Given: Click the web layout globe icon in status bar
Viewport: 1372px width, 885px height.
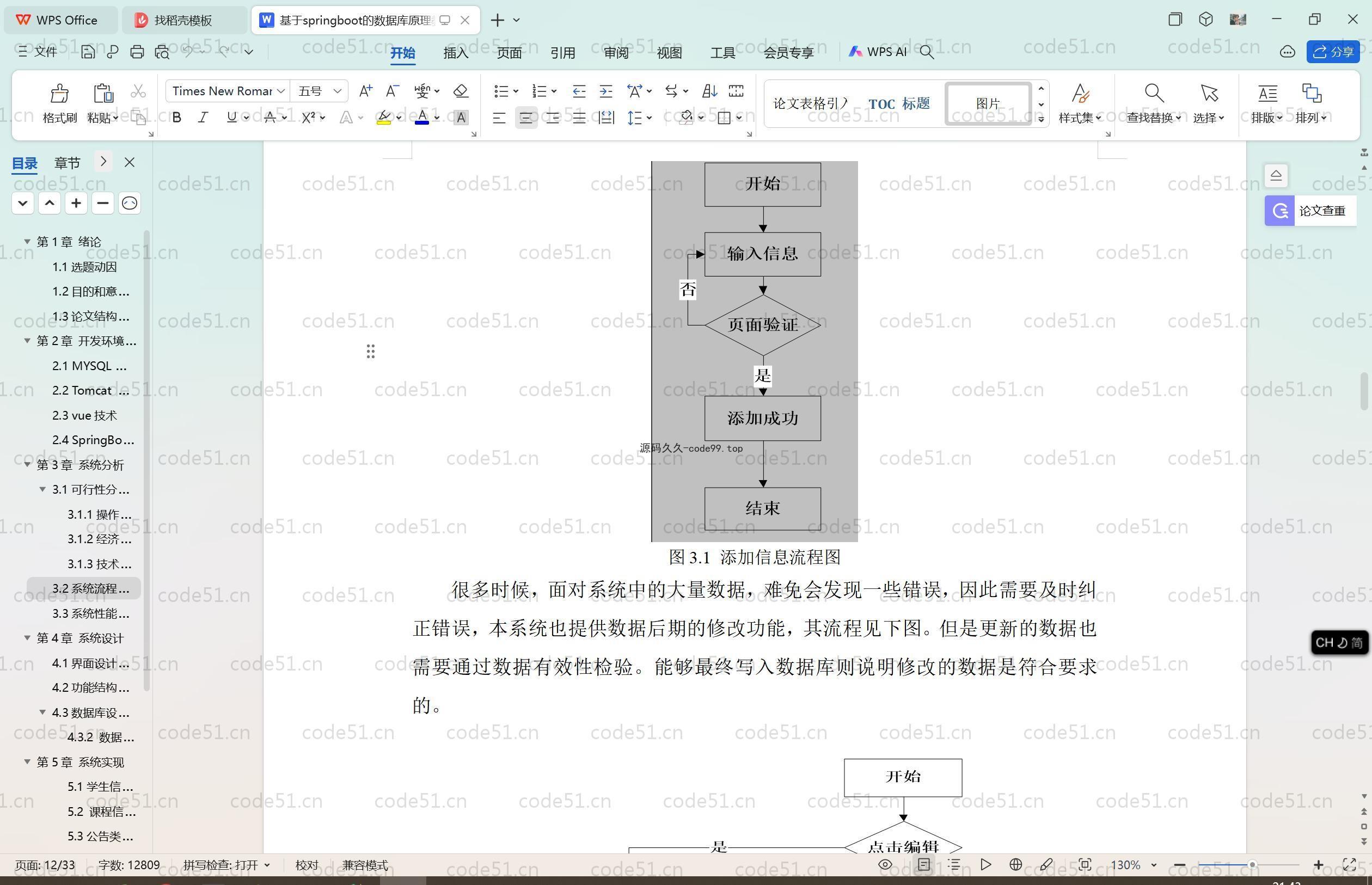Looking at the screenshot, I should coord(1015,864).
